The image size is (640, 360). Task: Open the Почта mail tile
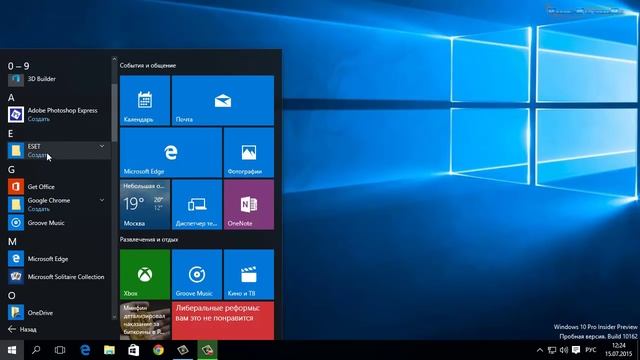(223, 100)
